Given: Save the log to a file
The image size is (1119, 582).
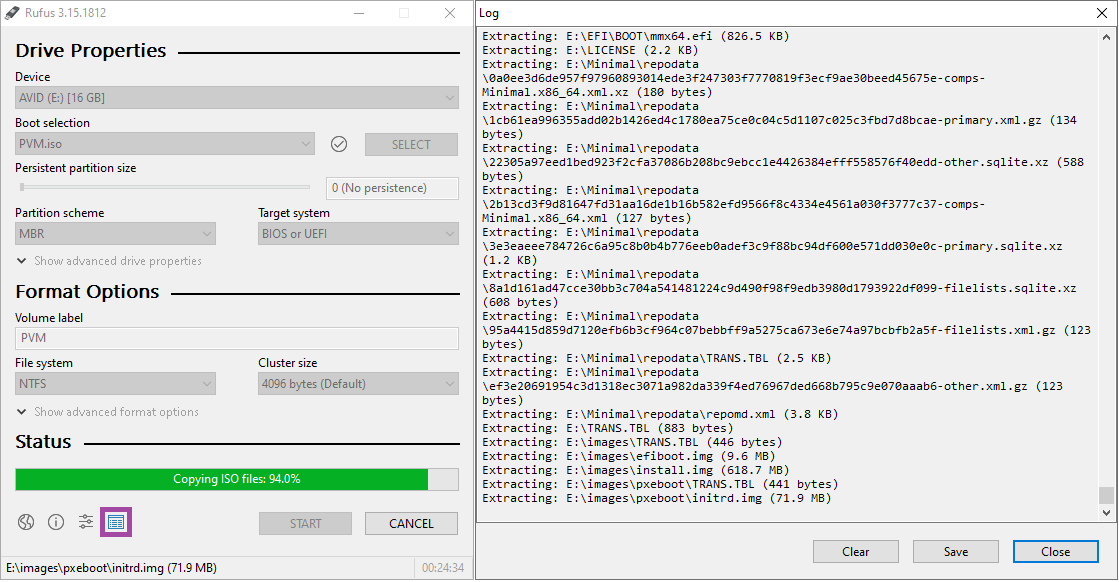Looking at the screenshot, I should 956,551.
